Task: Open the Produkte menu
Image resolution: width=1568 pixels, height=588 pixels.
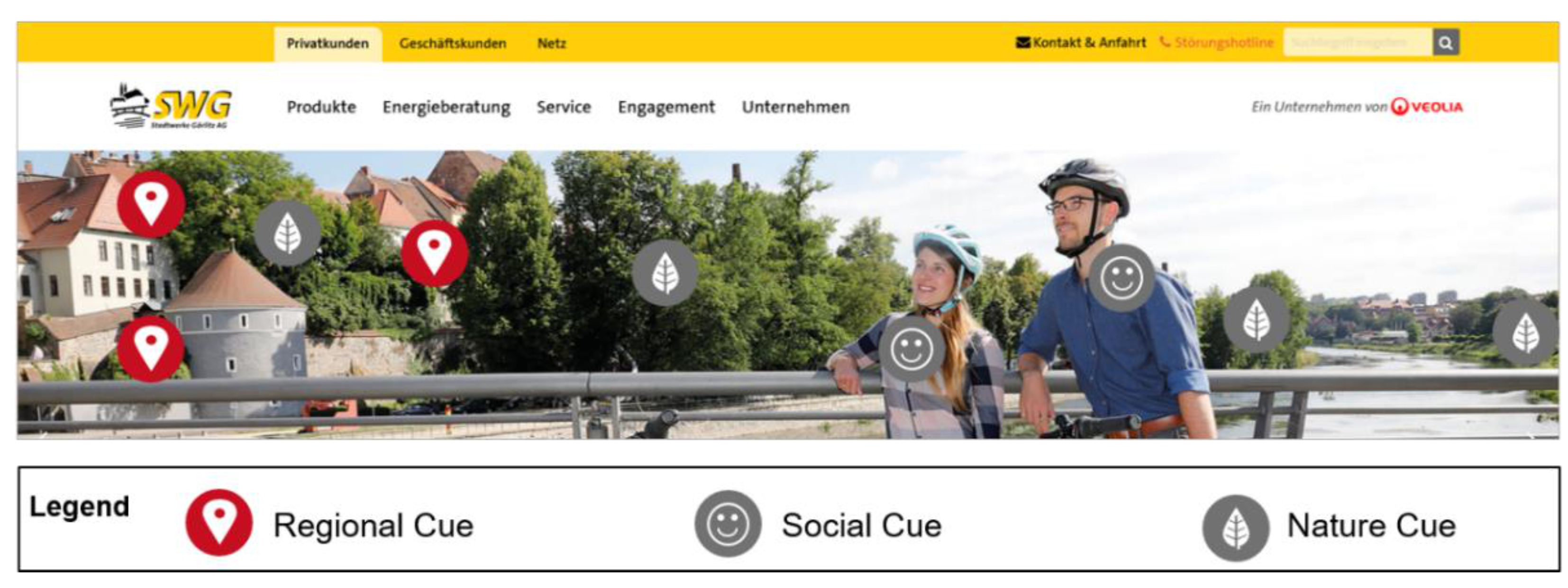Action: tap(321, 107)
